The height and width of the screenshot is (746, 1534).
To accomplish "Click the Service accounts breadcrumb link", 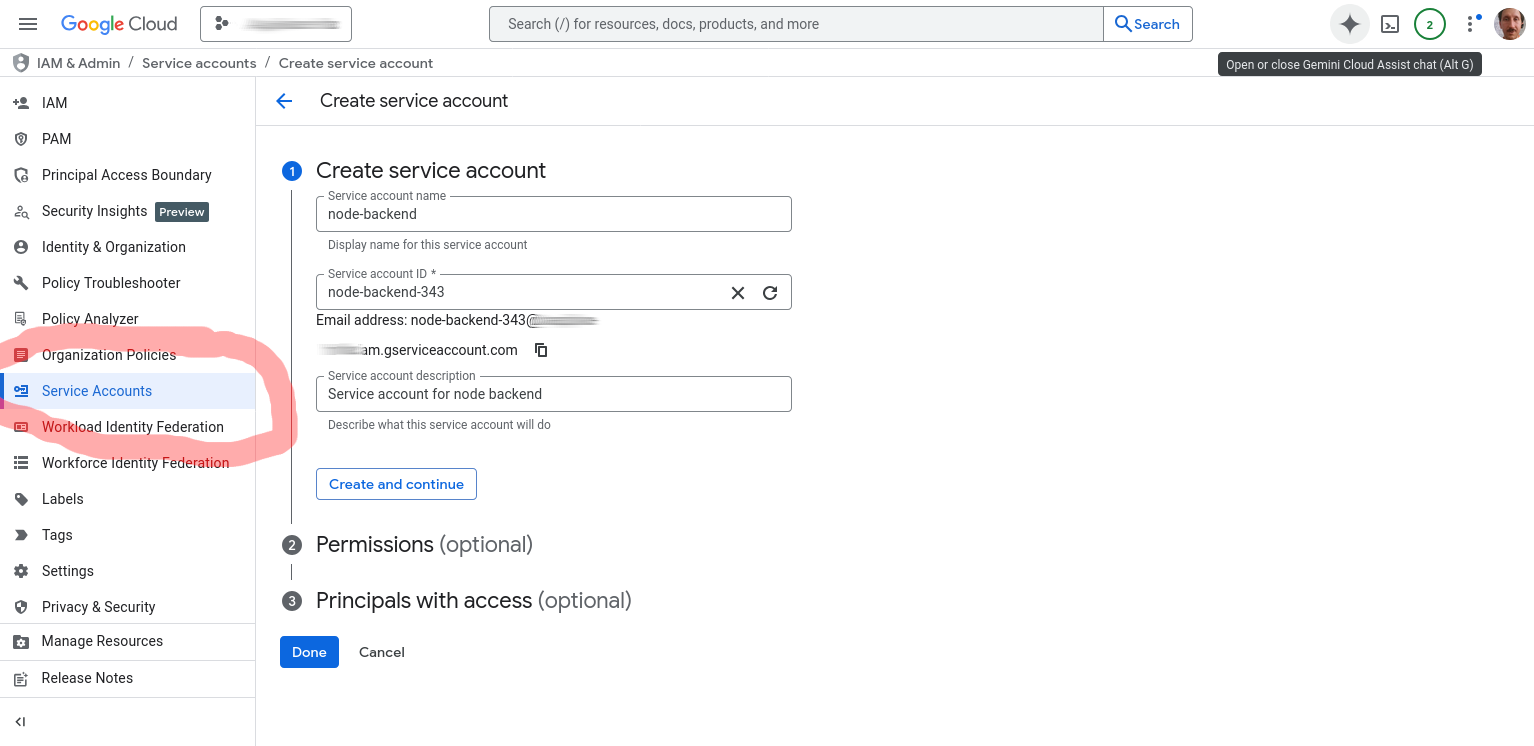I will coord(199,63).
